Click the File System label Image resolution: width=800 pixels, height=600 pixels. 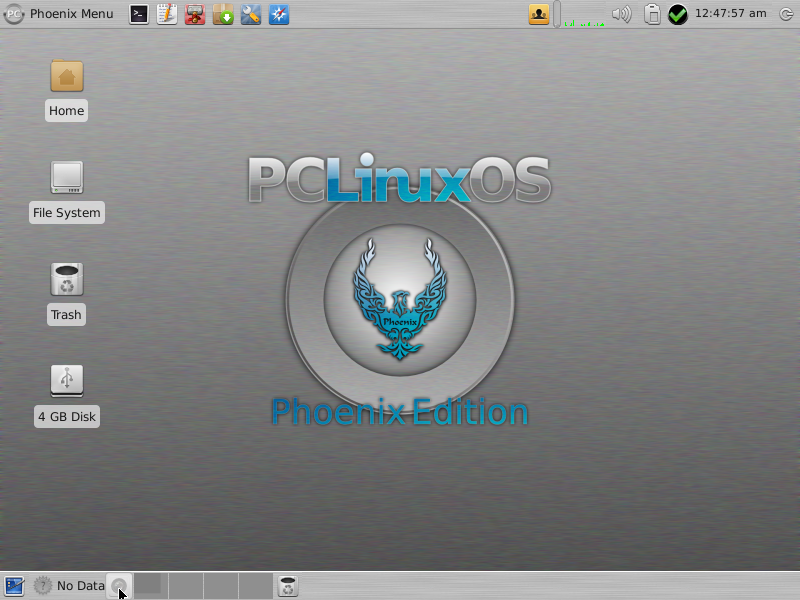click(67, 213)
